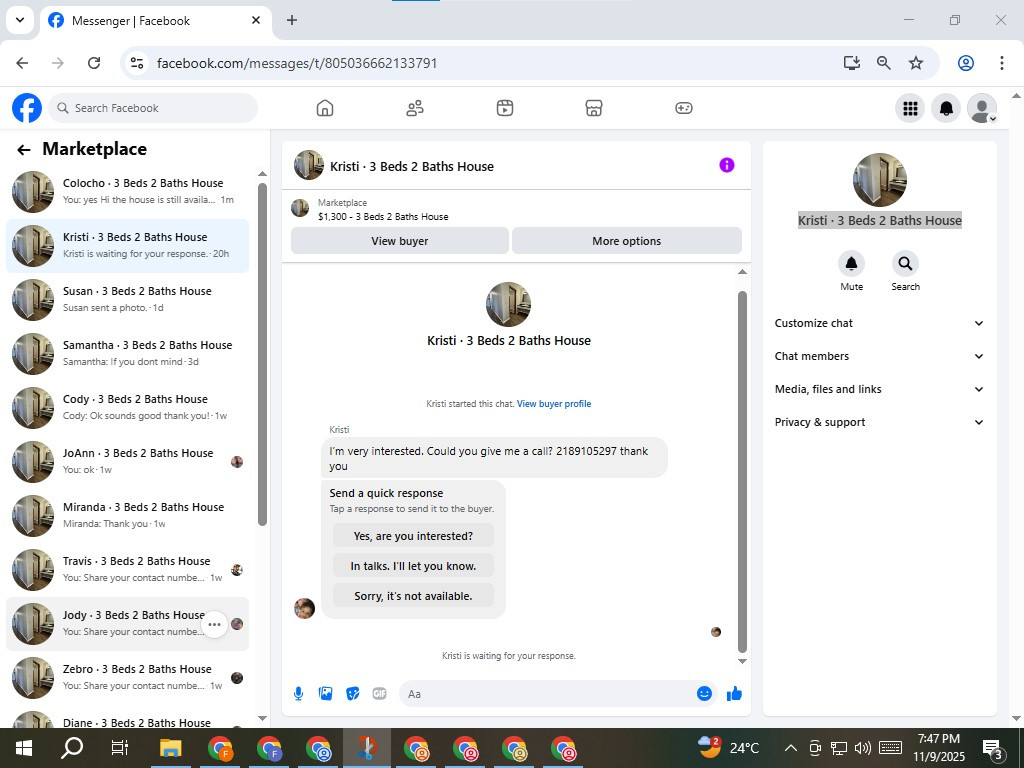Open Facebook Home icon in top navigation
Image resolution: width=1024 pixels, height=768 pixels.
click(x=325, y=108)
